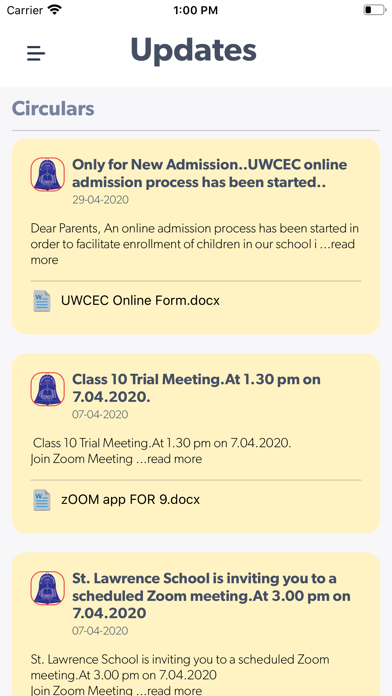The height and width of the screenshot is (696, 392).
Task: Select the Circulars section heading
Action: [x=53, y=108]
